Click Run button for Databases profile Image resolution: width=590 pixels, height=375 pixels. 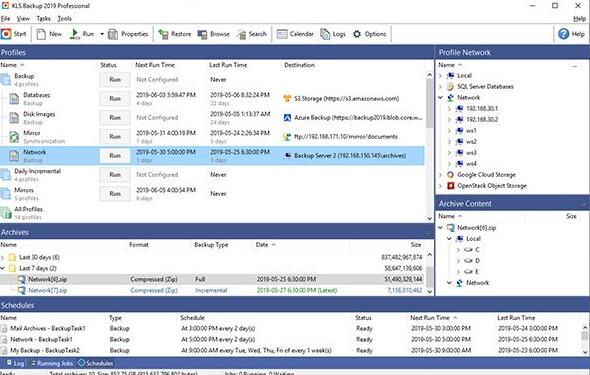(115, 99)
